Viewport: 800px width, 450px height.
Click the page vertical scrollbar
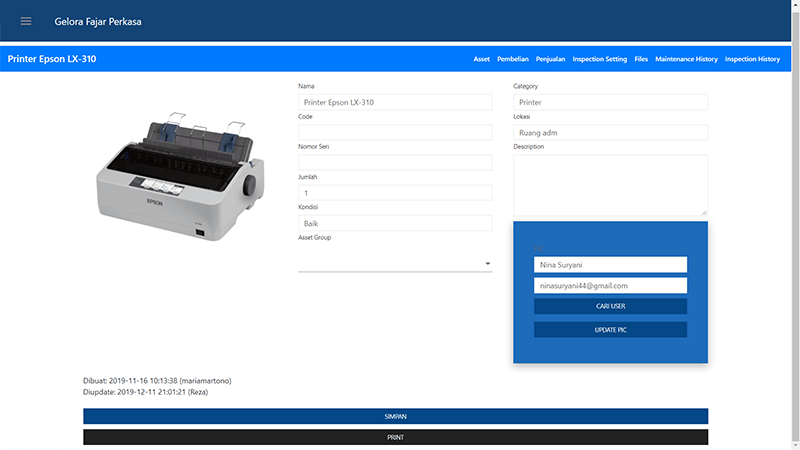click(795, 224)
